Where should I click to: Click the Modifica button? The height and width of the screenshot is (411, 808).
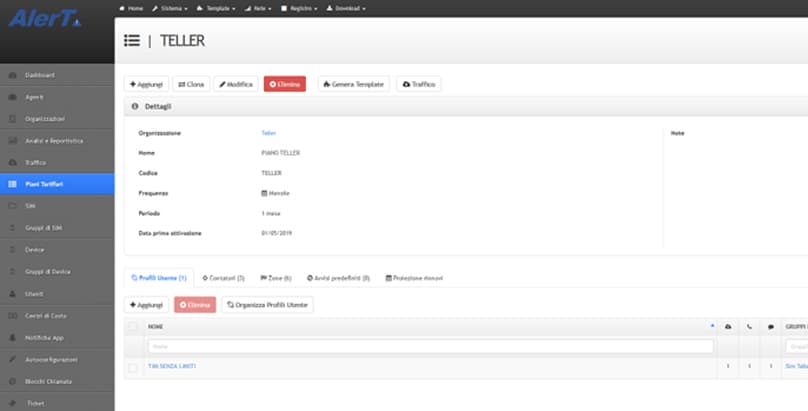(236, 84)
